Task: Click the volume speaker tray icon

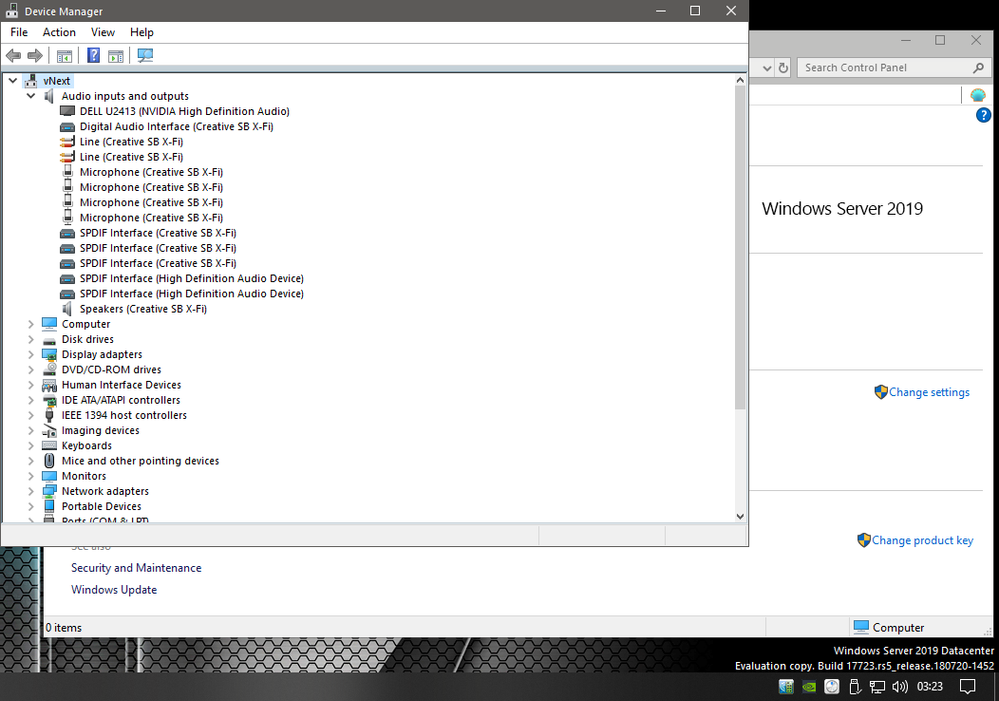Action: [900, 686]
